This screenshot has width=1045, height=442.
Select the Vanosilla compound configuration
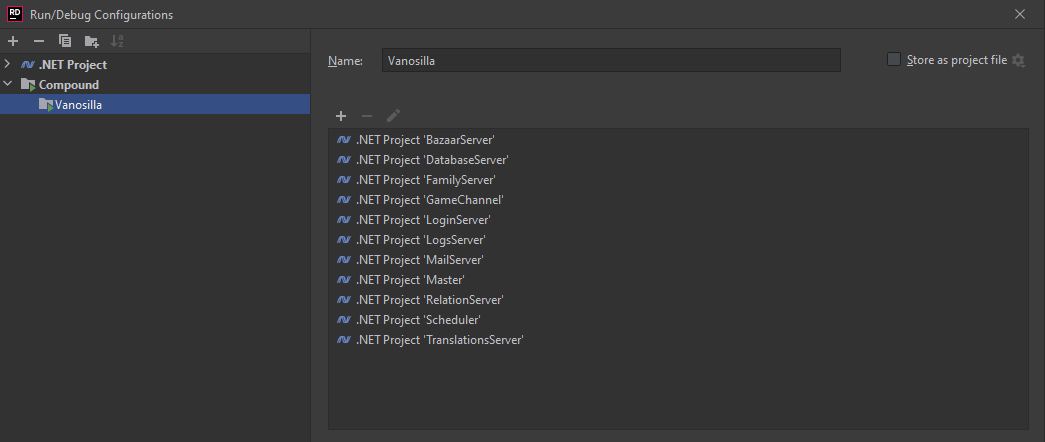click(78, 104)
